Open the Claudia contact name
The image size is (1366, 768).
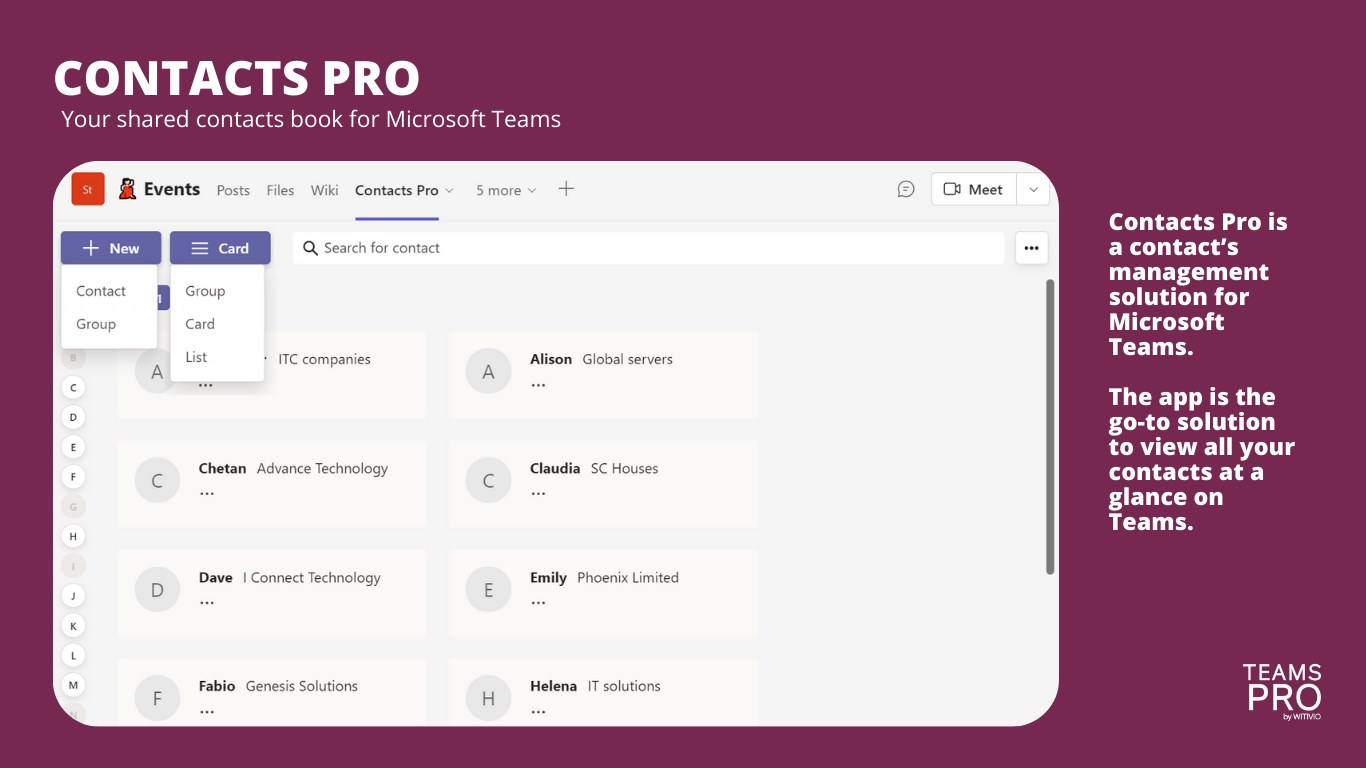pyautogui.click(x=555, y=468)
